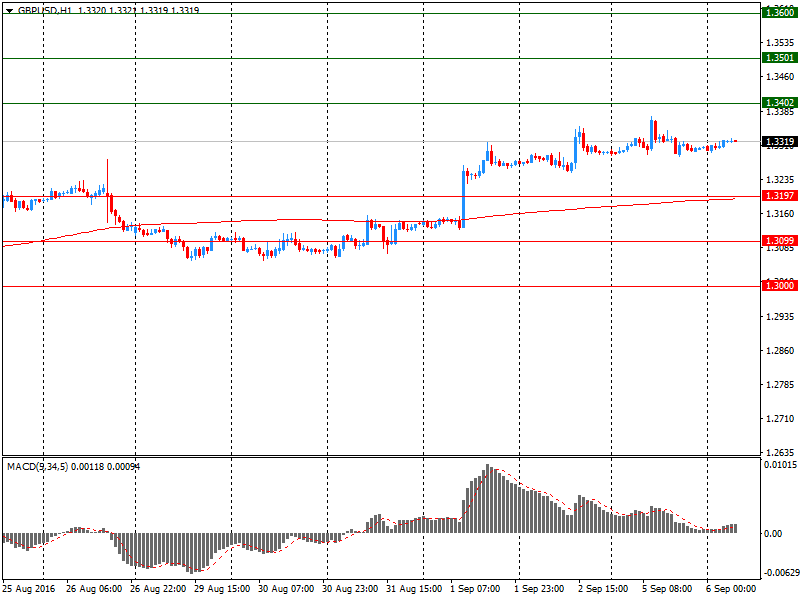Viewport: 800px width, 600px height.
Task: Select the 30 Aug 23:00 time label
Action: (350, 588)
